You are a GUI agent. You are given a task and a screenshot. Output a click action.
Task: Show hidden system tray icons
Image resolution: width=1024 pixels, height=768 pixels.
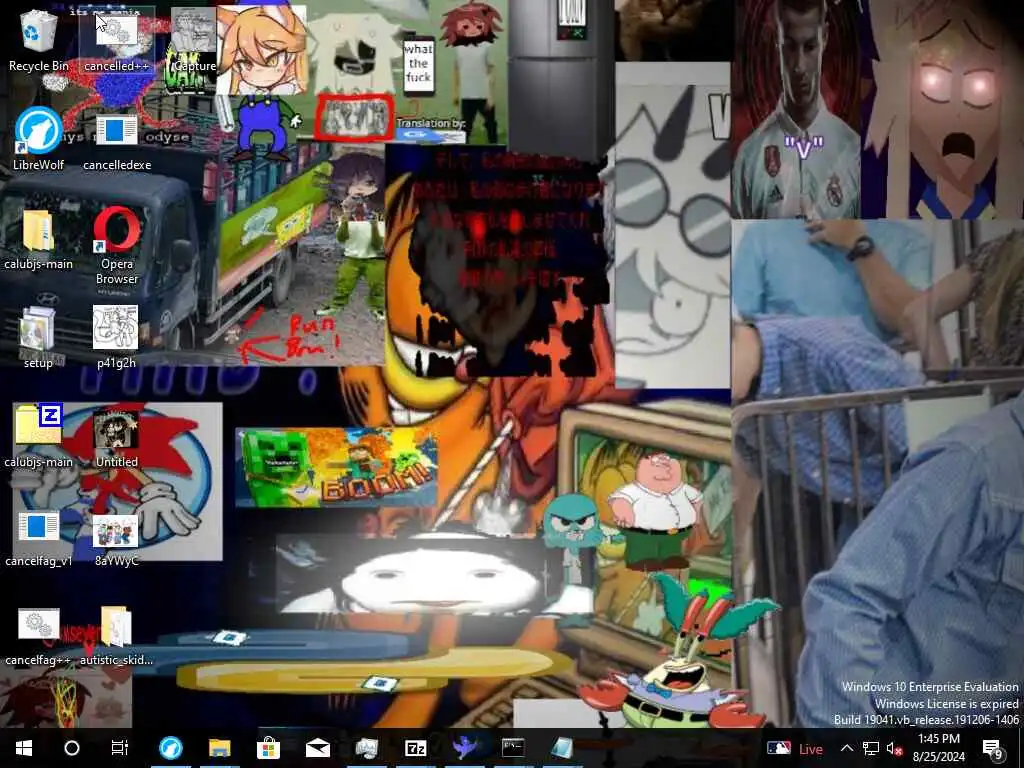846,748
